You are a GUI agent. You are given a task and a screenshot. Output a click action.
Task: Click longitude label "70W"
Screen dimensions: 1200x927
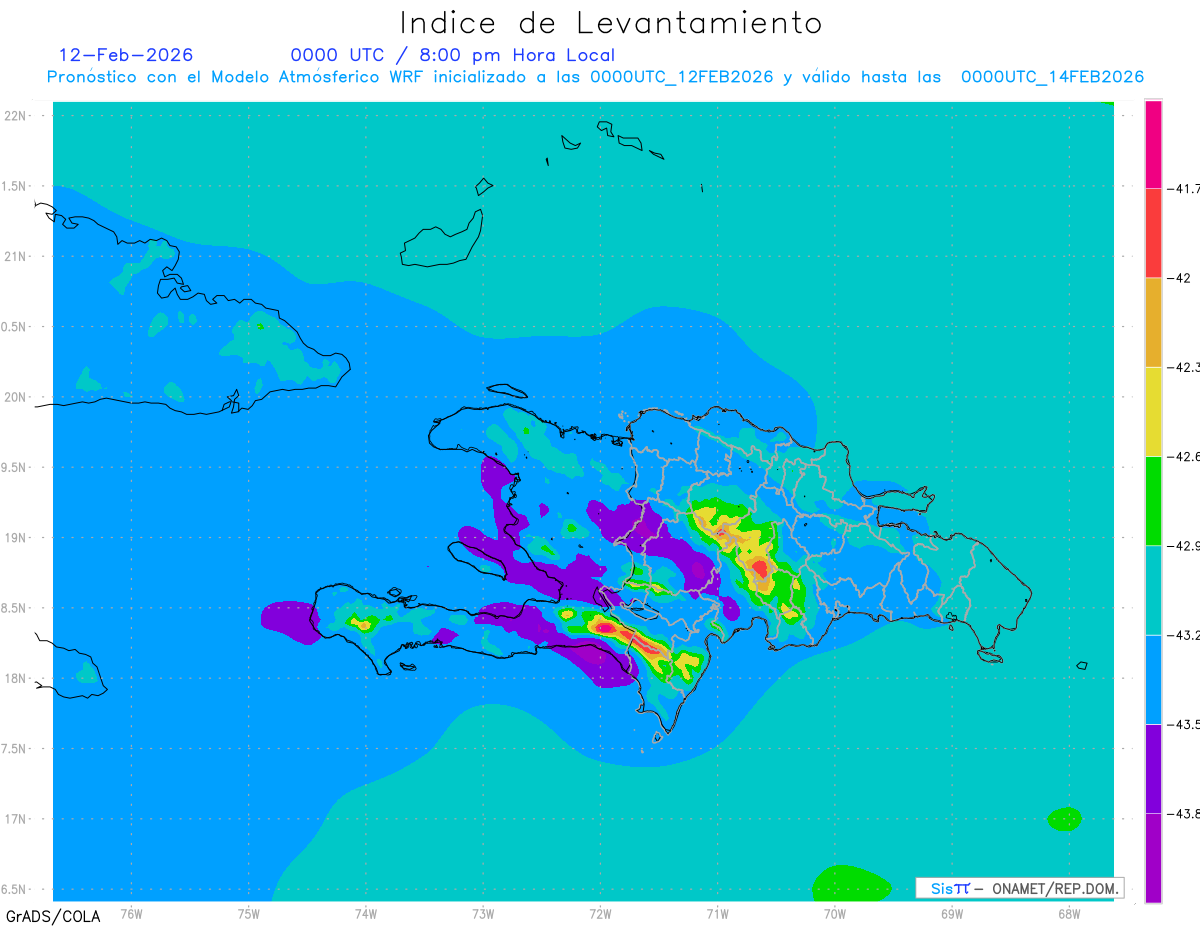point(835,912)
